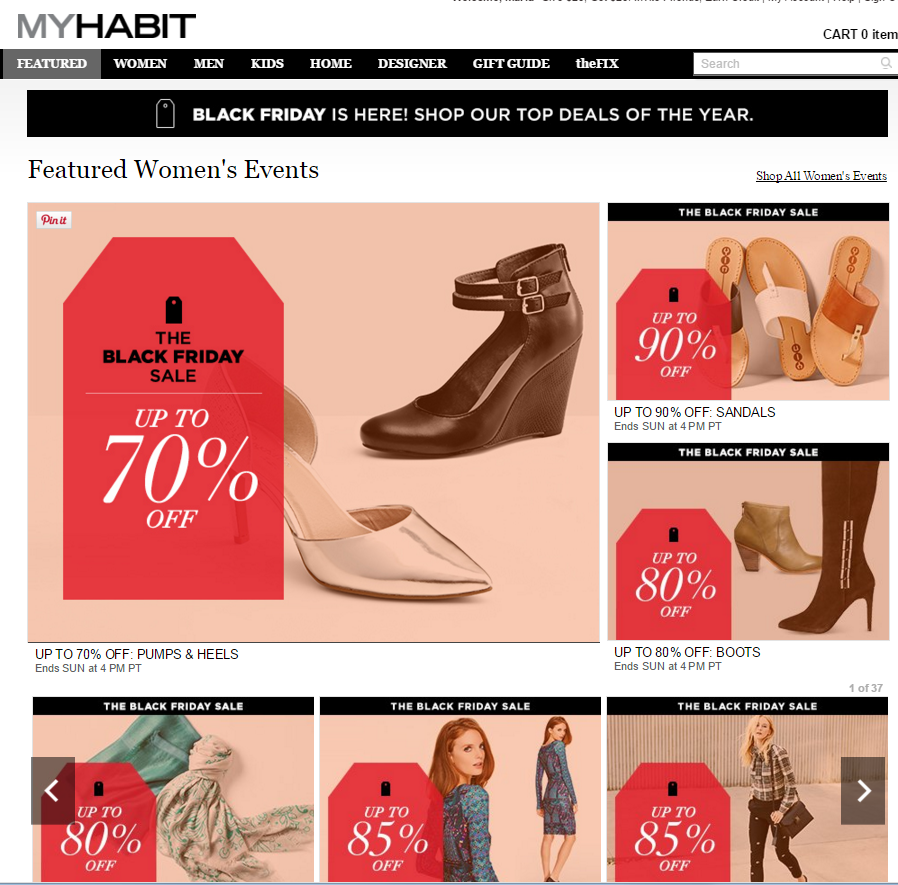Click the tag icon in Black Friday banner
Screen dimensions: 898x885
click(165, 113)
